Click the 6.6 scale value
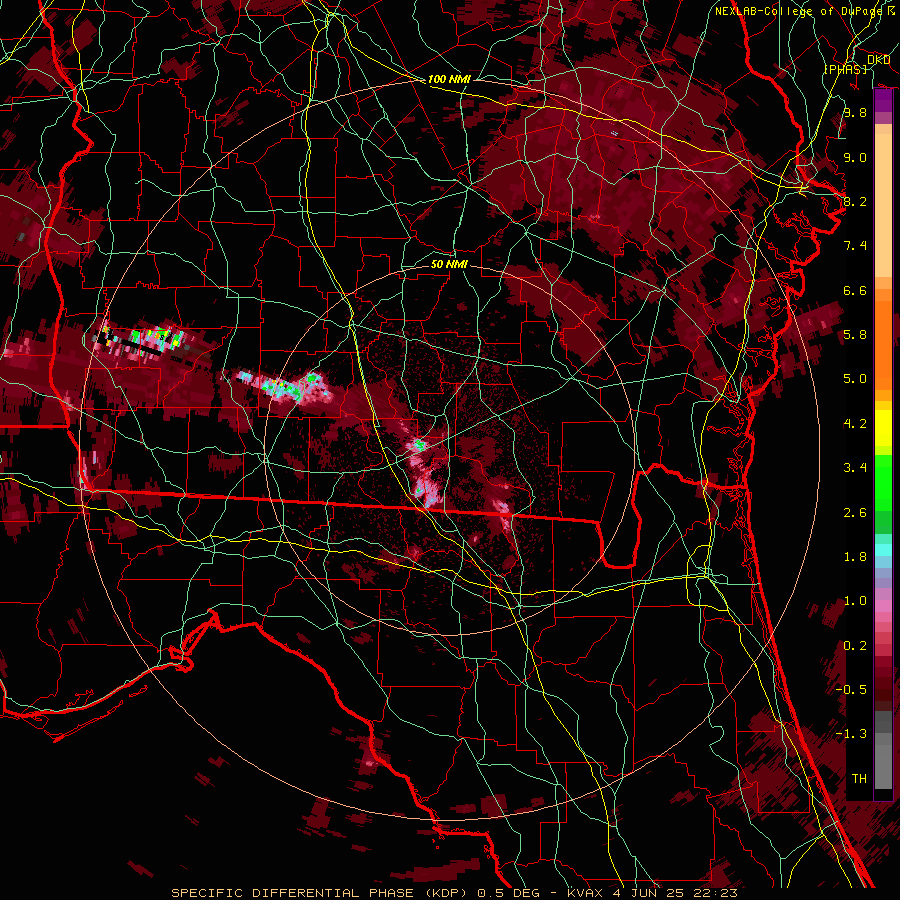Viewport: 900px width, 900px height. [855, 290]
